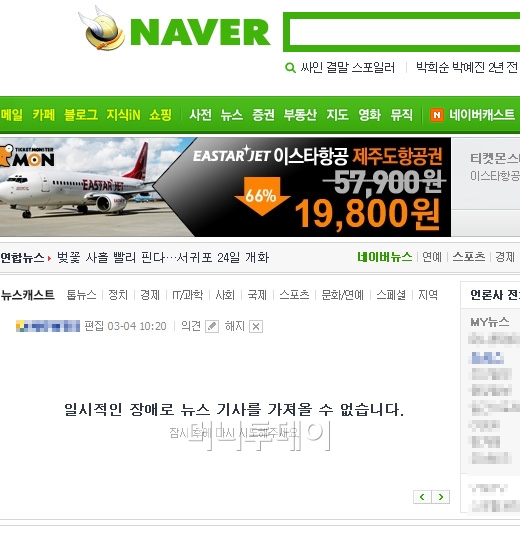Go to next newscast page arrow
This screenshot has height=536, width=520.
tap(441, 497)
